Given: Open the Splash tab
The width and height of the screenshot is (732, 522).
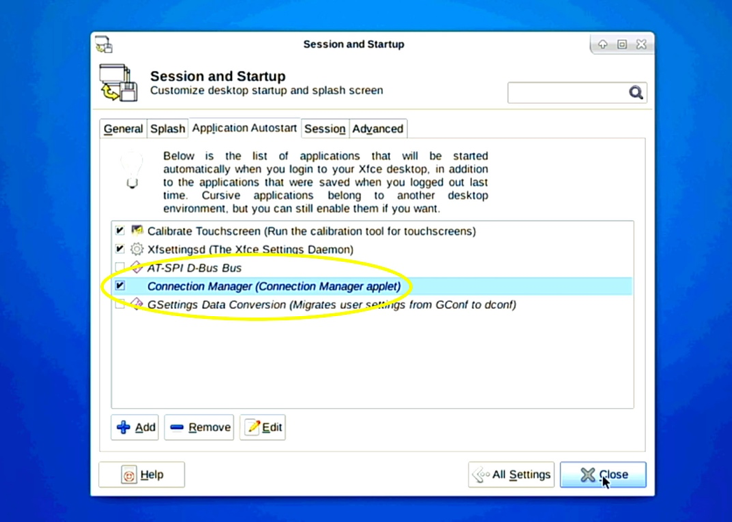Looking at the screenshot, I should click(x=167, y=129).
